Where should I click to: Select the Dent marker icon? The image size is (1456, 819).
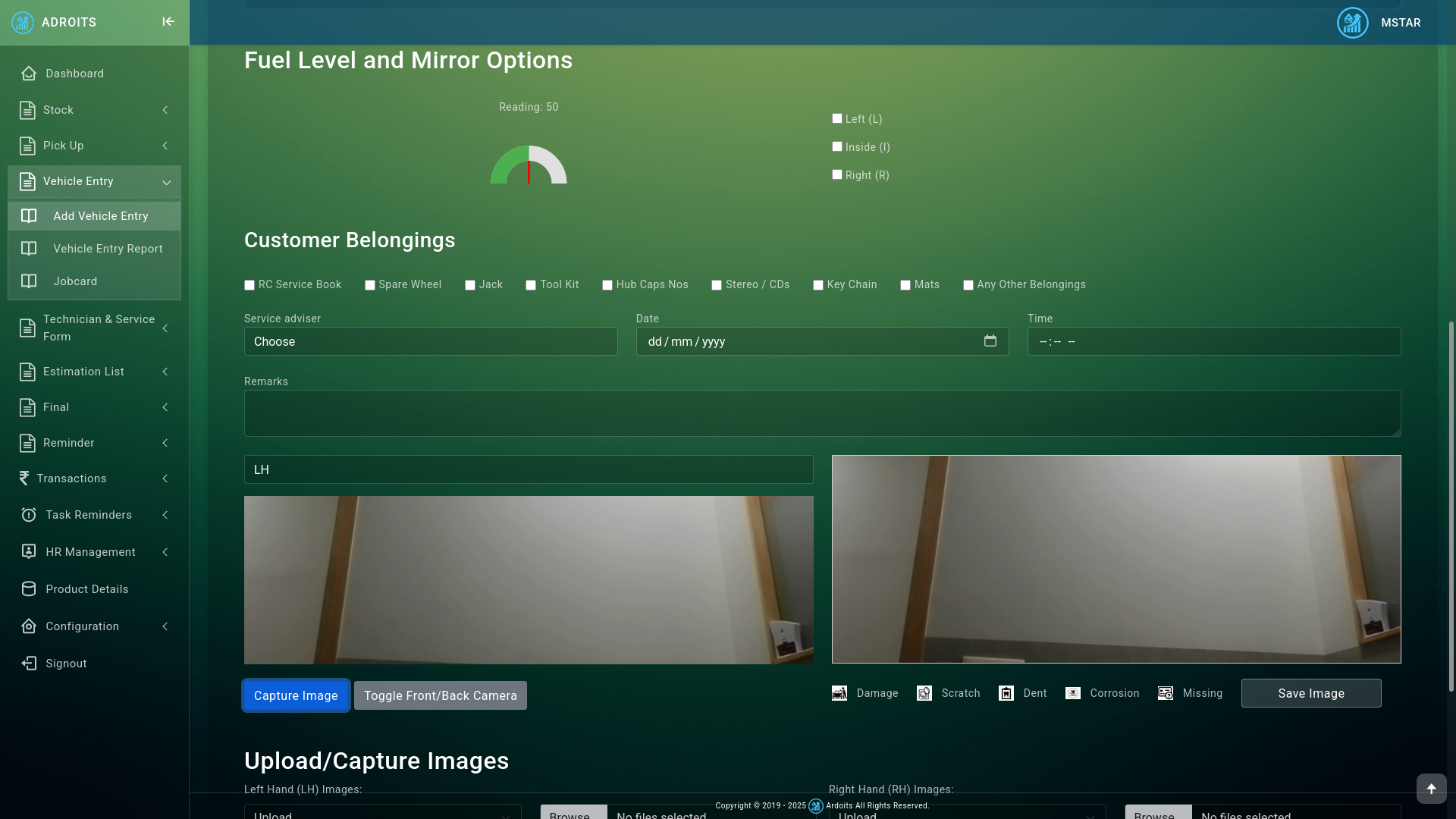pos(1006,693)
